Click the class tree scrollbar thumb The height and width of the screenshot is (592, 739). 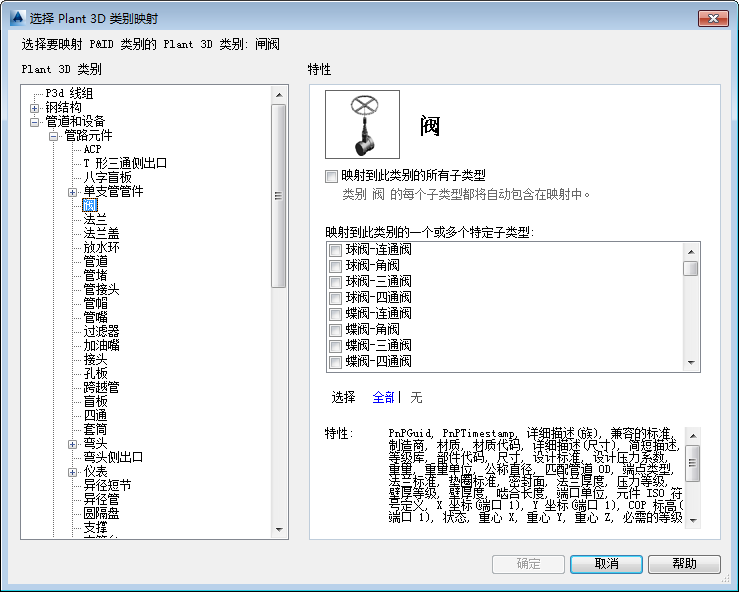click(279, 196)
